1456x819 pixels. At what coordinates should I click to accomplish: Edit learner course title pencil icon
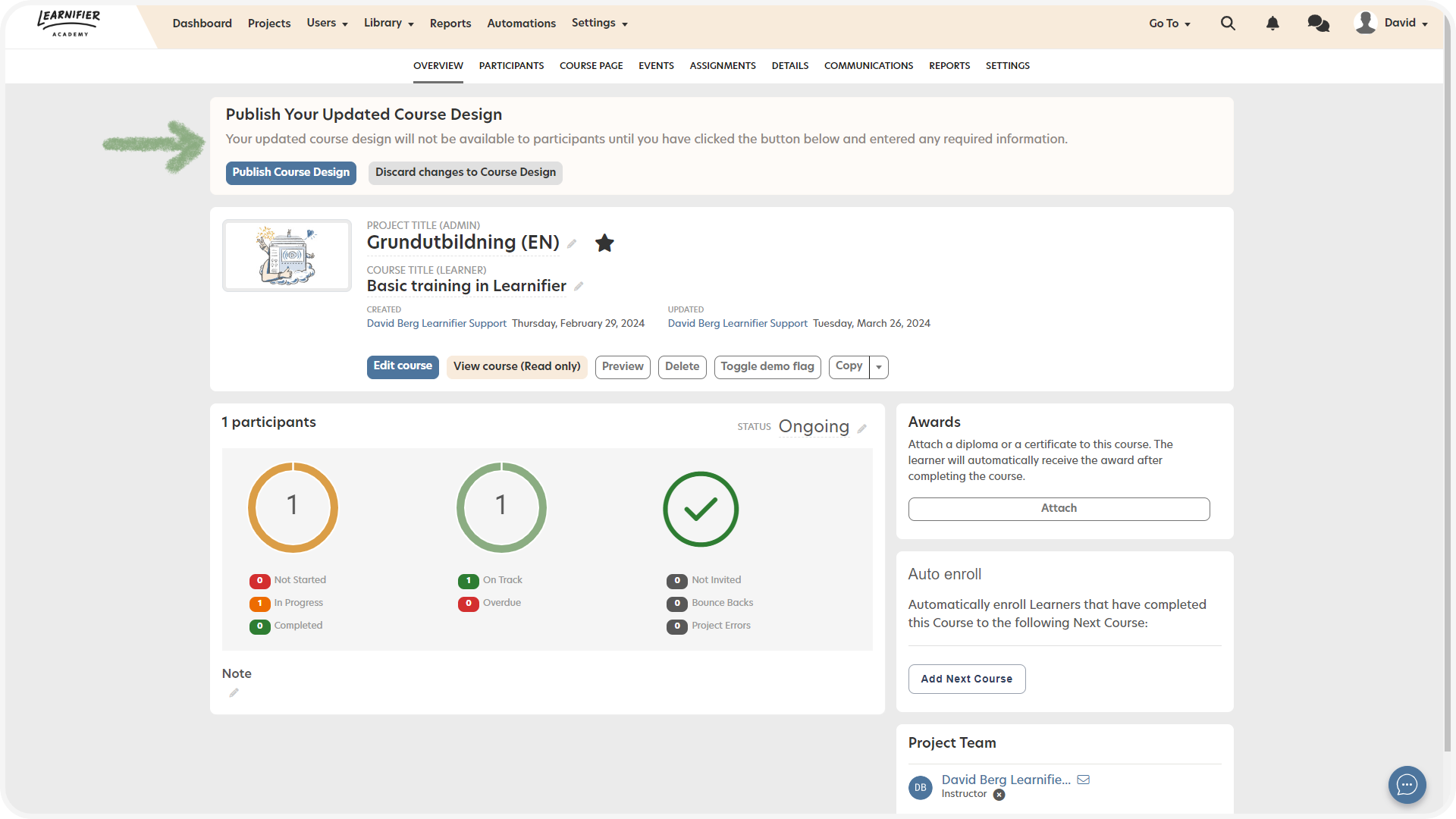click(x=579, y=286)
